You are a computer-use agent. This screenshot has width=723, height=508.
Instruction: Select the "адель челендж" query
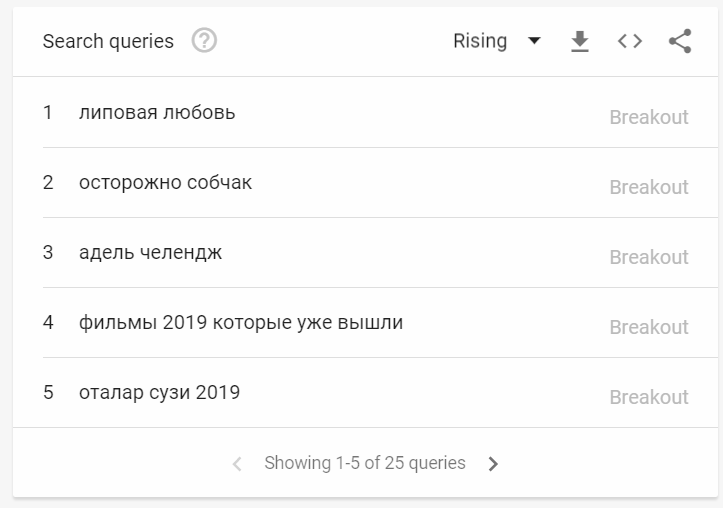coord(150,252)
